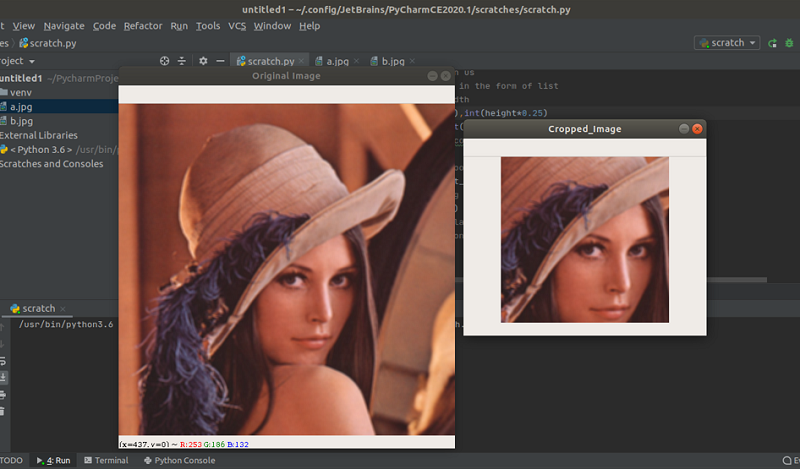Hide the Project panel with minus icon

220,61
